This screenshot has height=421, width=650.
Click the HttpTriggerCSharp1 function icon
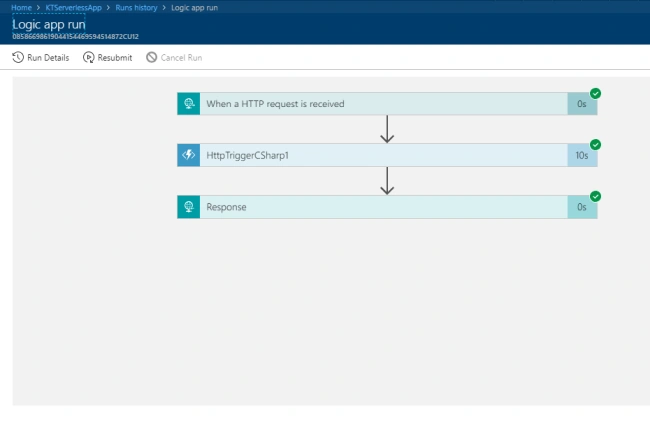coord(189,155)
